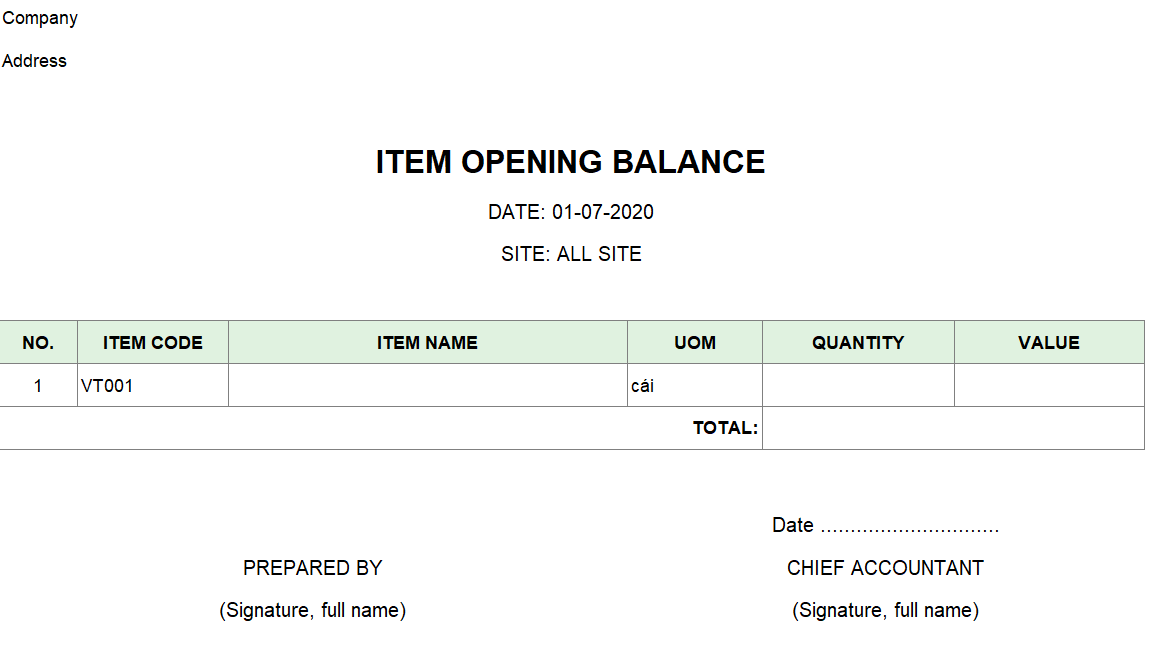The height and width of the screenshot is (650, 1164).
Task: Click the ITEM OPENING BALANCE title
Action: pyautogui.click(x=570, y=162)
